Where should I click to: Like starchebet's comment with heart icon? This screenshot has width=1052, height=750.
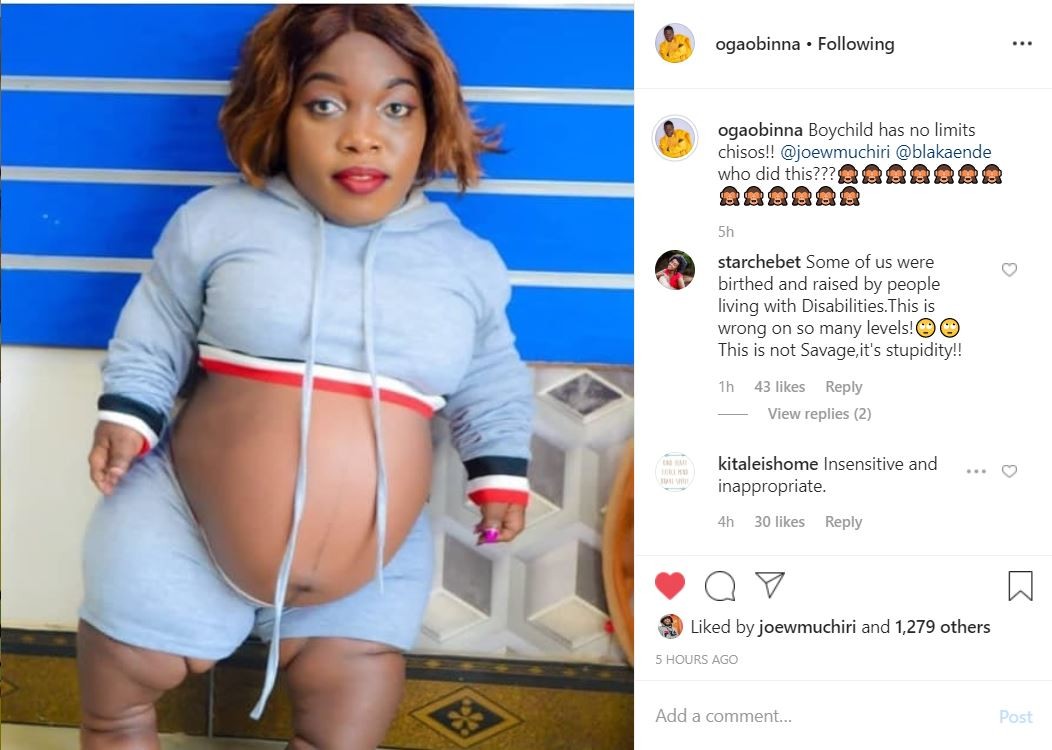1009,270
